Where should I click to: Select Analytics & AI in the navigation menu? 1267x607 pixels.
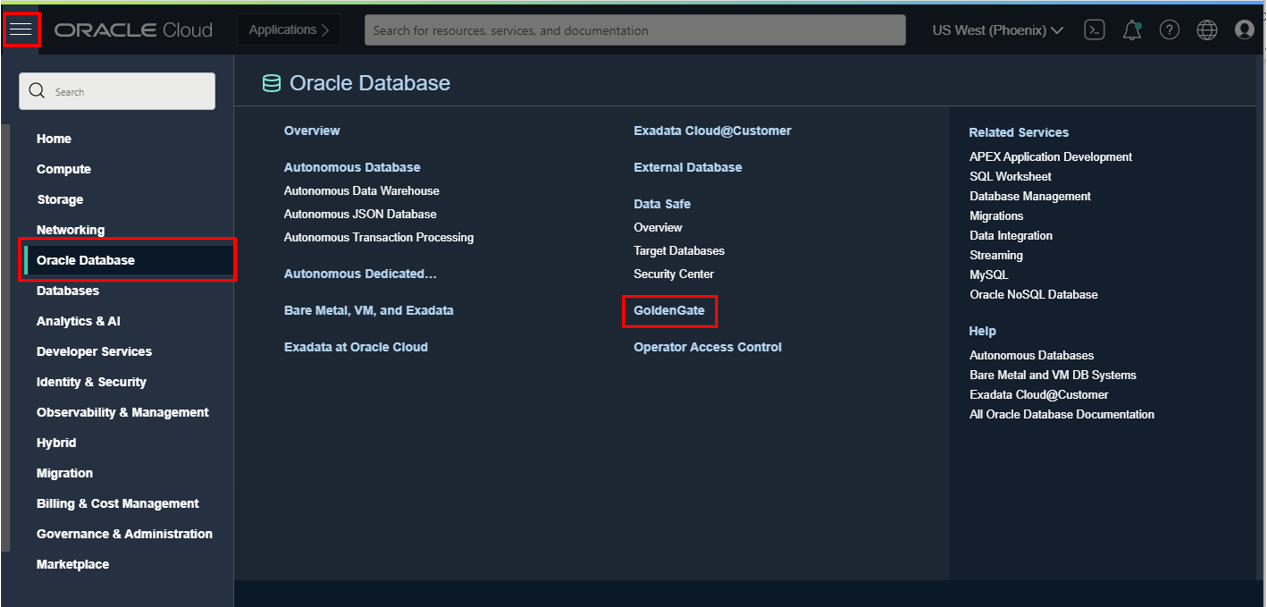[78, 321]
